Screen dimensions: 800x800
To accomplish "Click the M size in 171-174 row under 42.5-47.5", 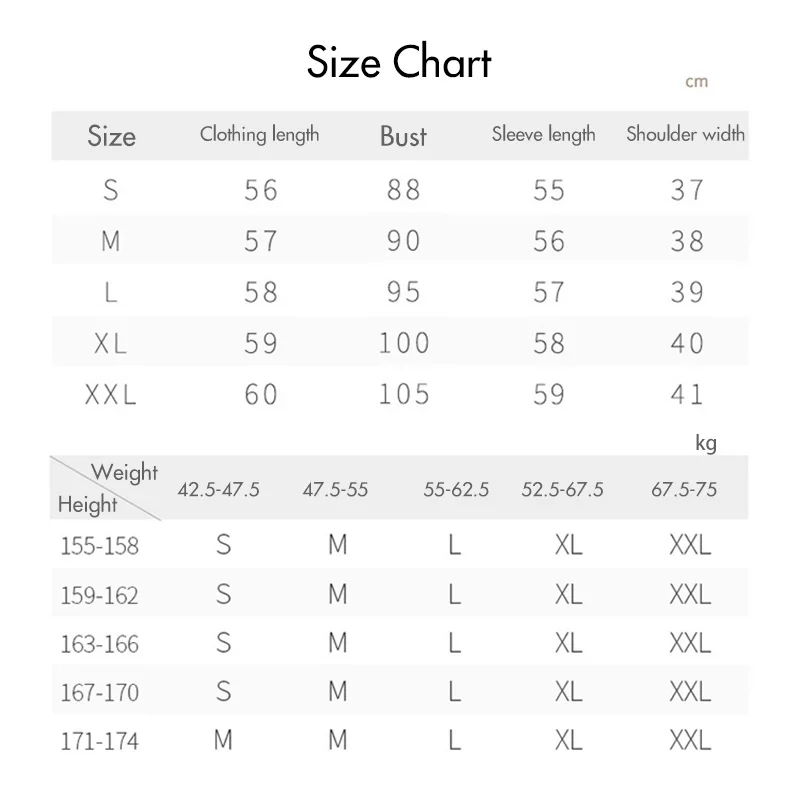I will 224,741.
